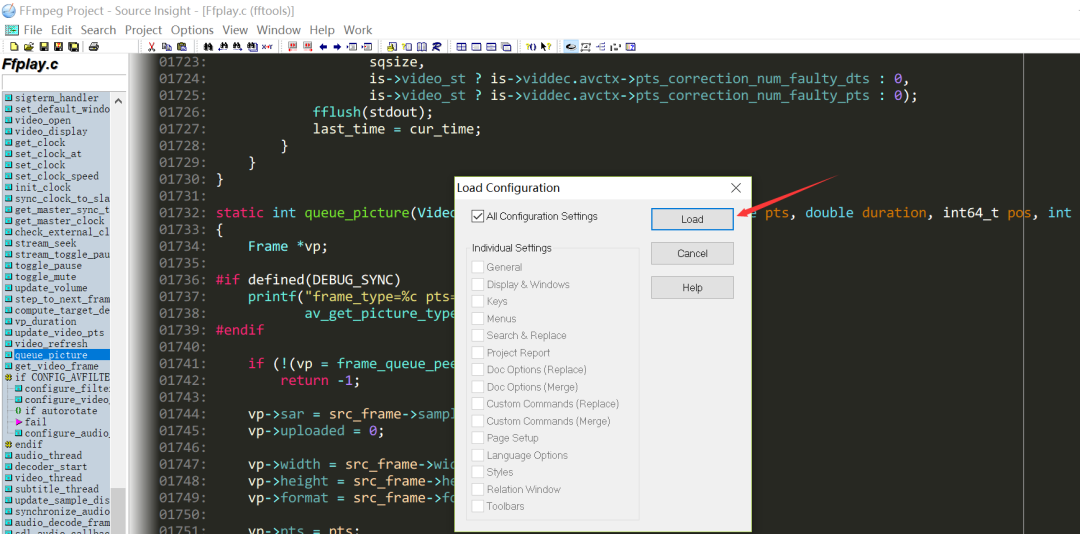The height and width of the screenshot is (534, 1080).
Task: Open the Work menu
Action: [358, 30]
